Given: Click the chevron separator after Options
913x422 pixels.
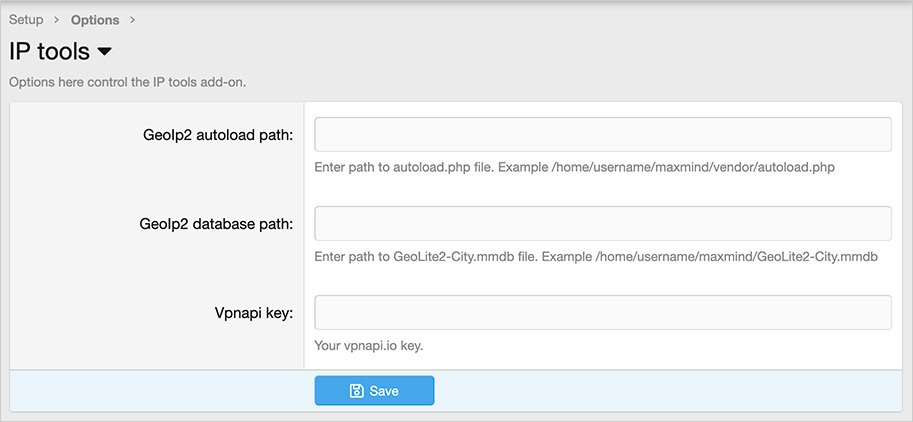Looking at the screenshot, I should [133, 19].
